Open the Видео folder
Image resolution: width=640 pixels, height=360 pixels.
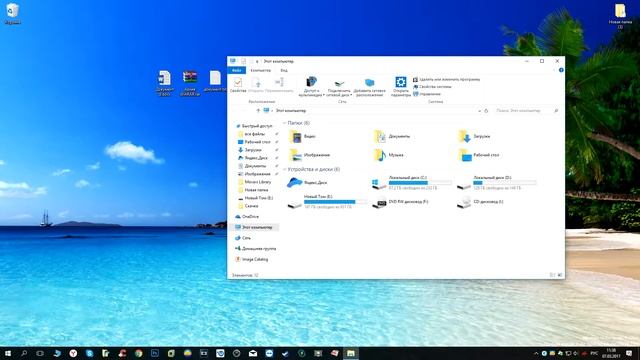coord(302,136)
